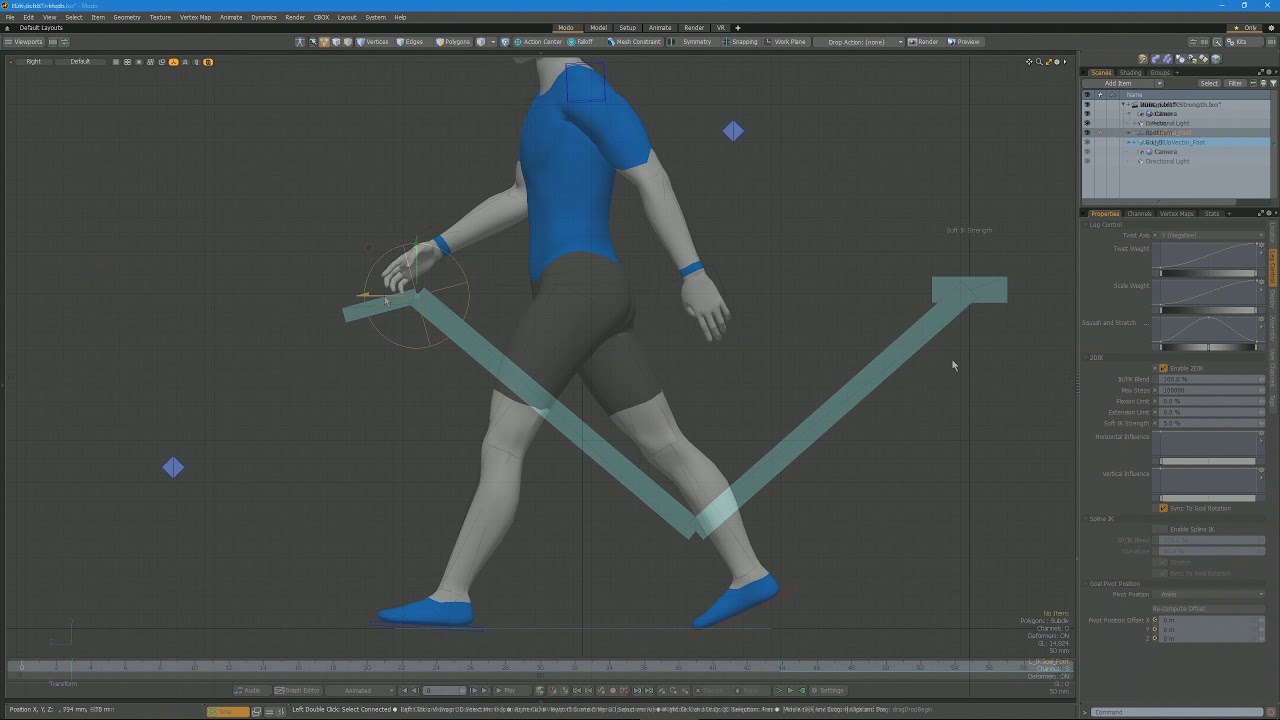The height and width of the screenshot is (720, 1280).
Task: Expand the UpVector_Foot tree item
Action: [x=1130, y=142]
